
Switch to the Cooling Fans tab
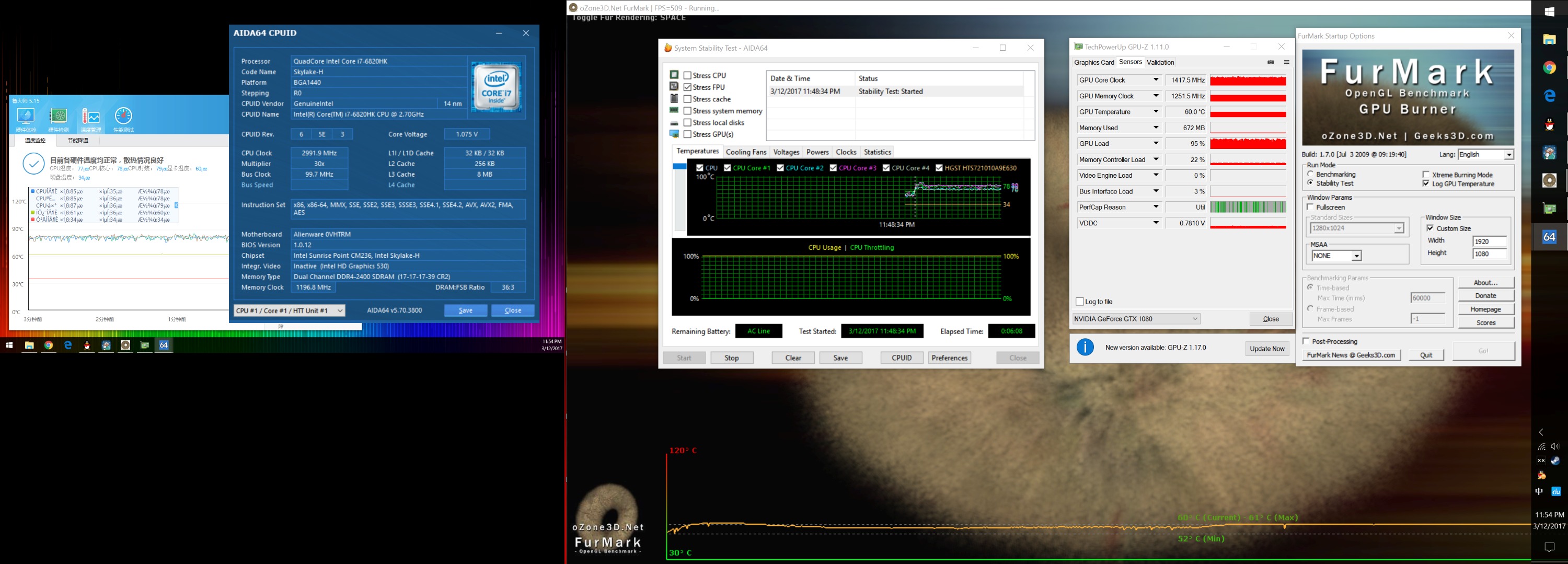tap(746, 152)
